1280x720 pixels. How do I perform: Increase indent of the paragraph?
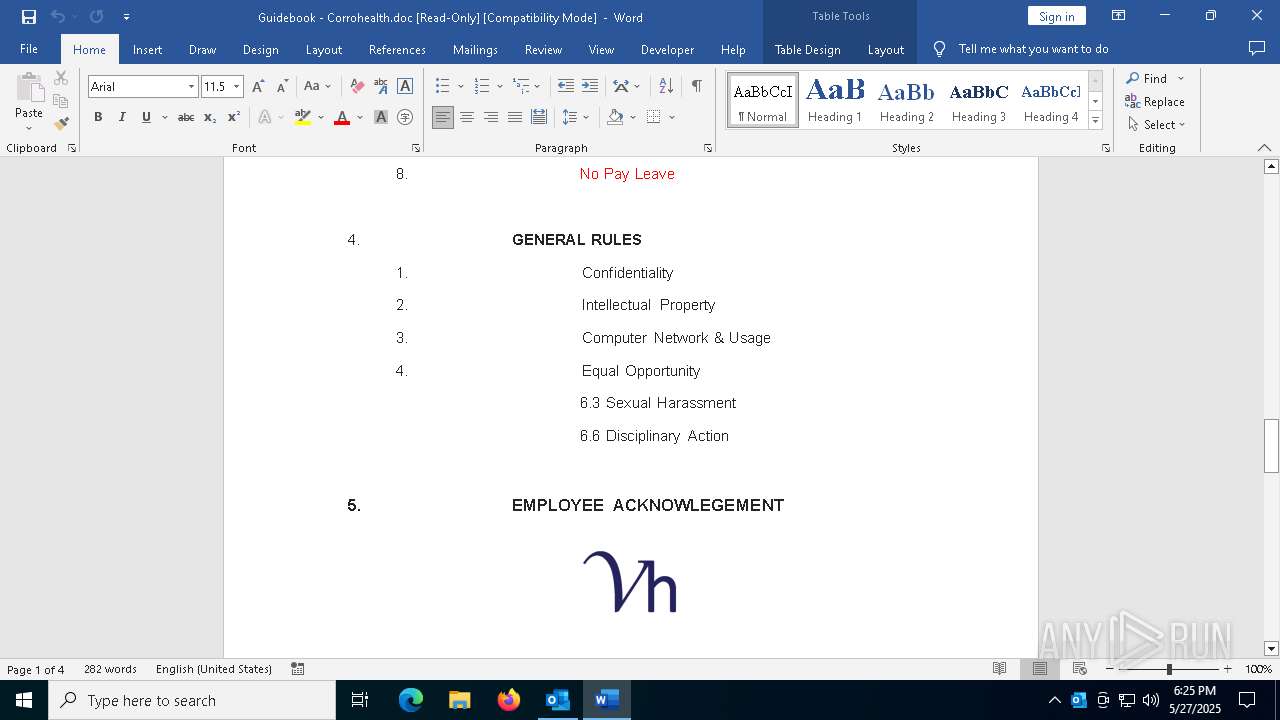[x=590, y=86]
